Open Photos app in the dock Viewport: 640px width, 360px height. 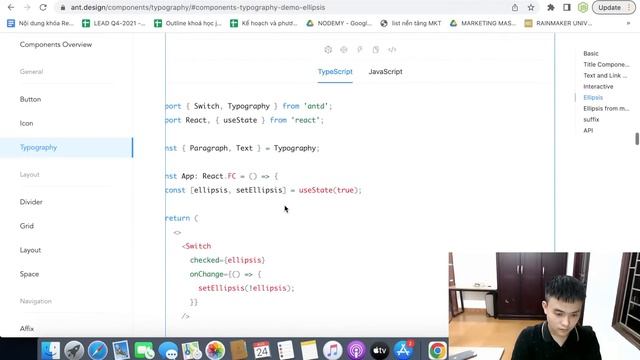coord(215,350)
